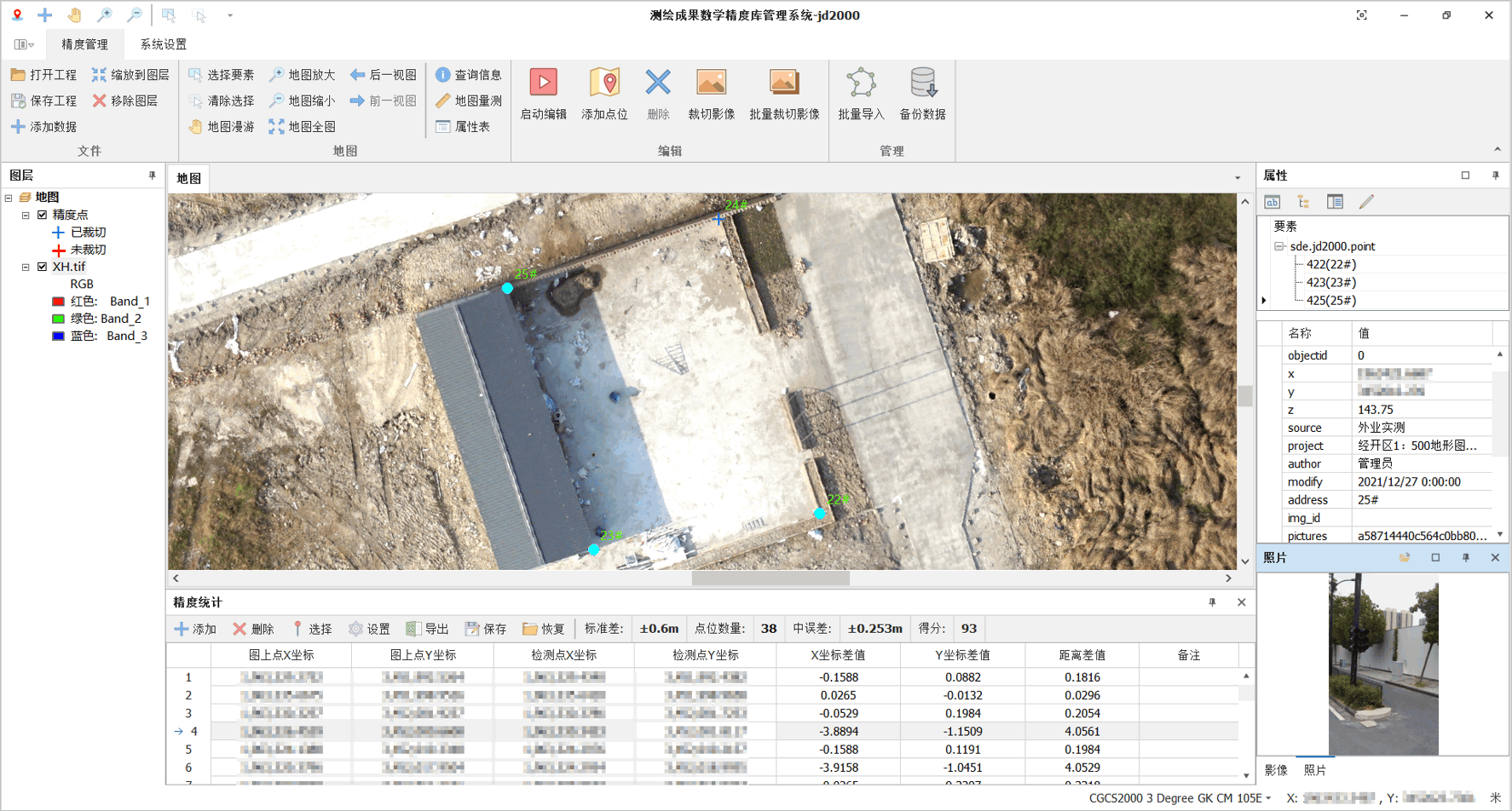The image size is (1512, 811).
Task: Click the pencil edit icon in 属性 panel
Action: click(x=1366, y=202)
